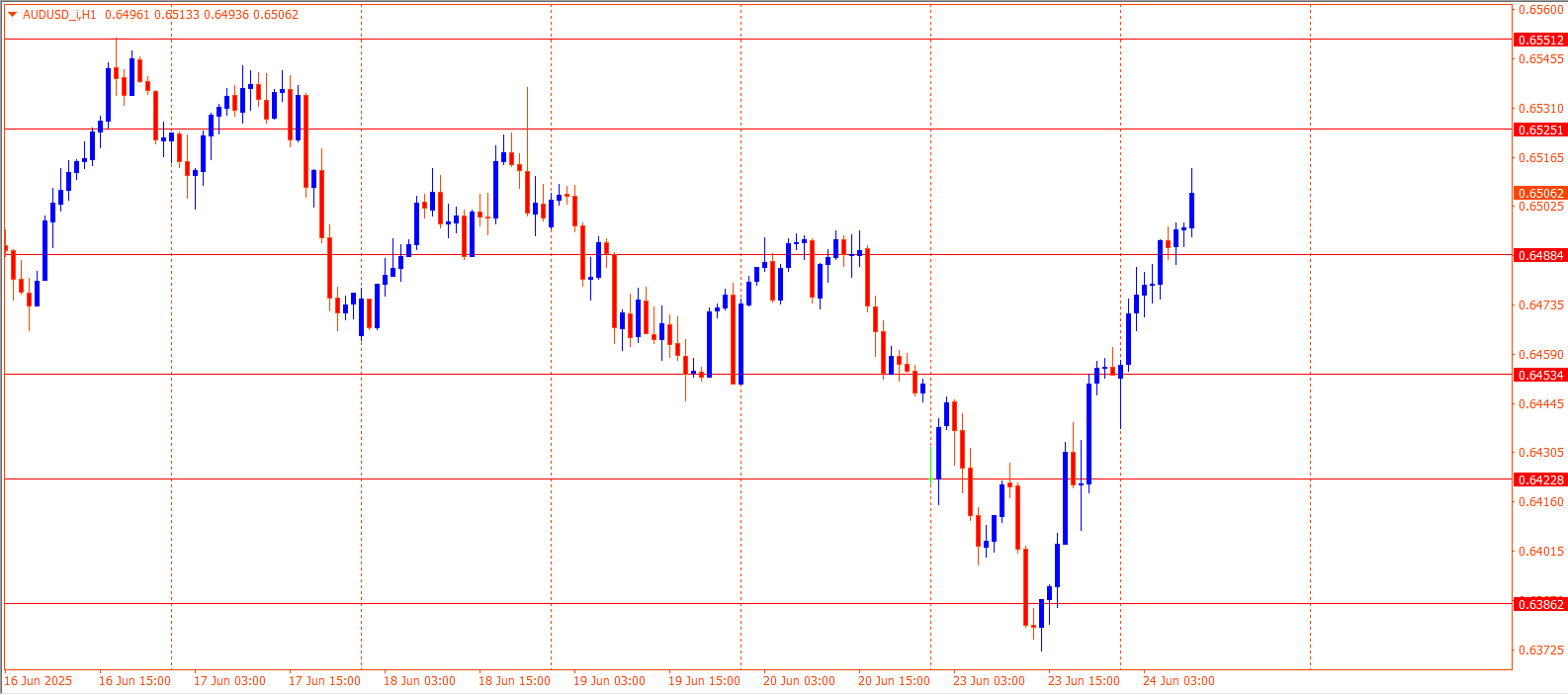Click the 0.64590 price scale value
This screenshot has width=1568, height=695.
[1541, 355]
